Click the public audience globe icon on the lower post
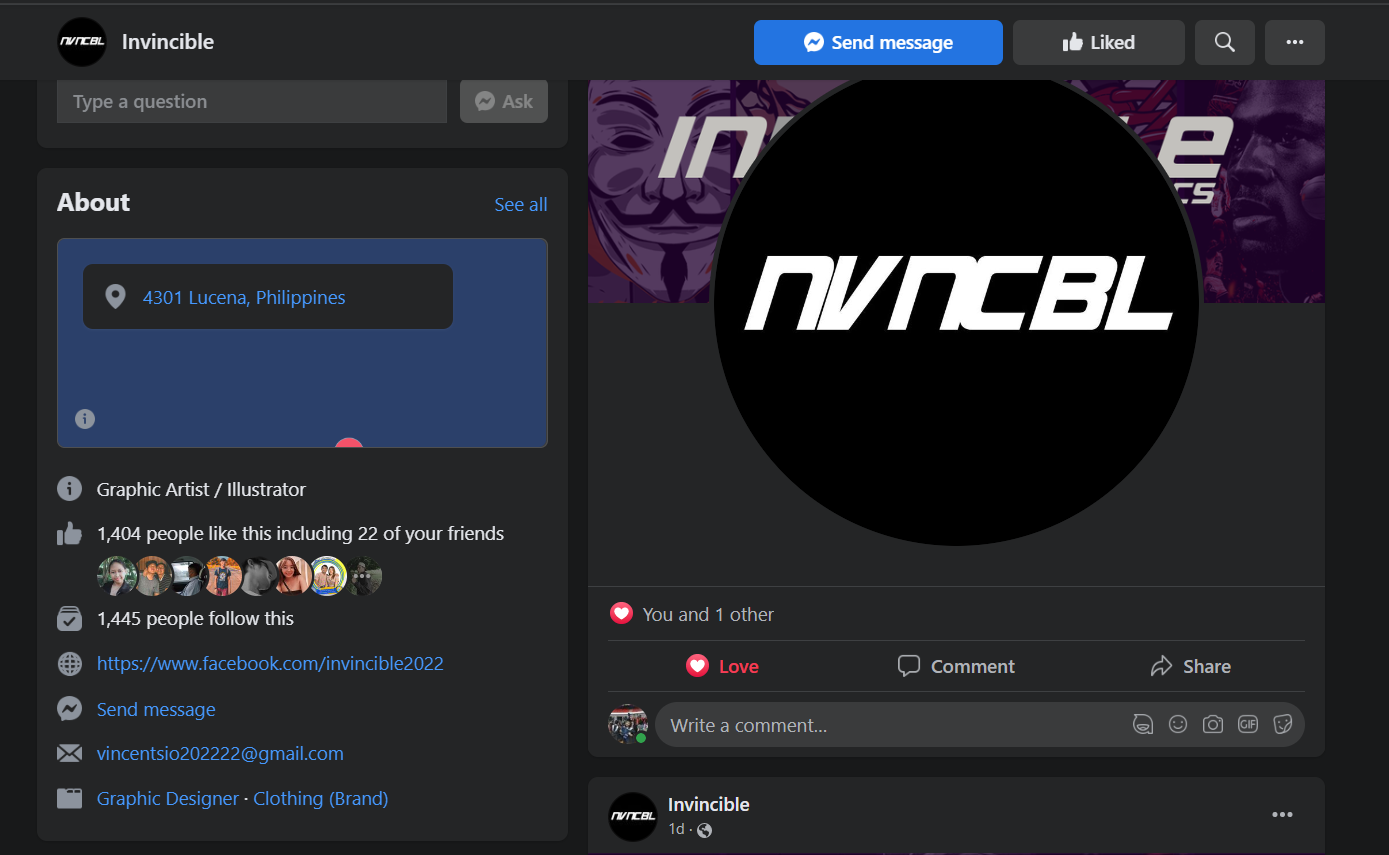 [705, 830]
